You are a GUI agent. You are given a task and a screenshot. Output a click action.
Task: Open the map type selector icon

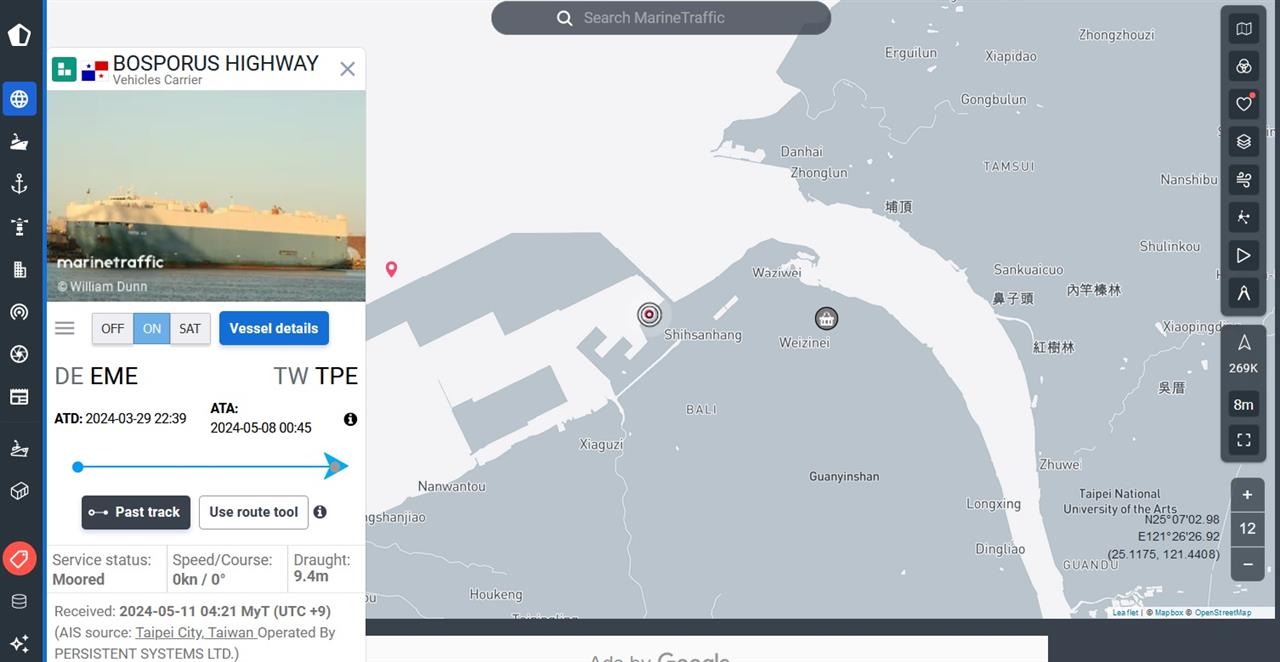click(1244, 29)
